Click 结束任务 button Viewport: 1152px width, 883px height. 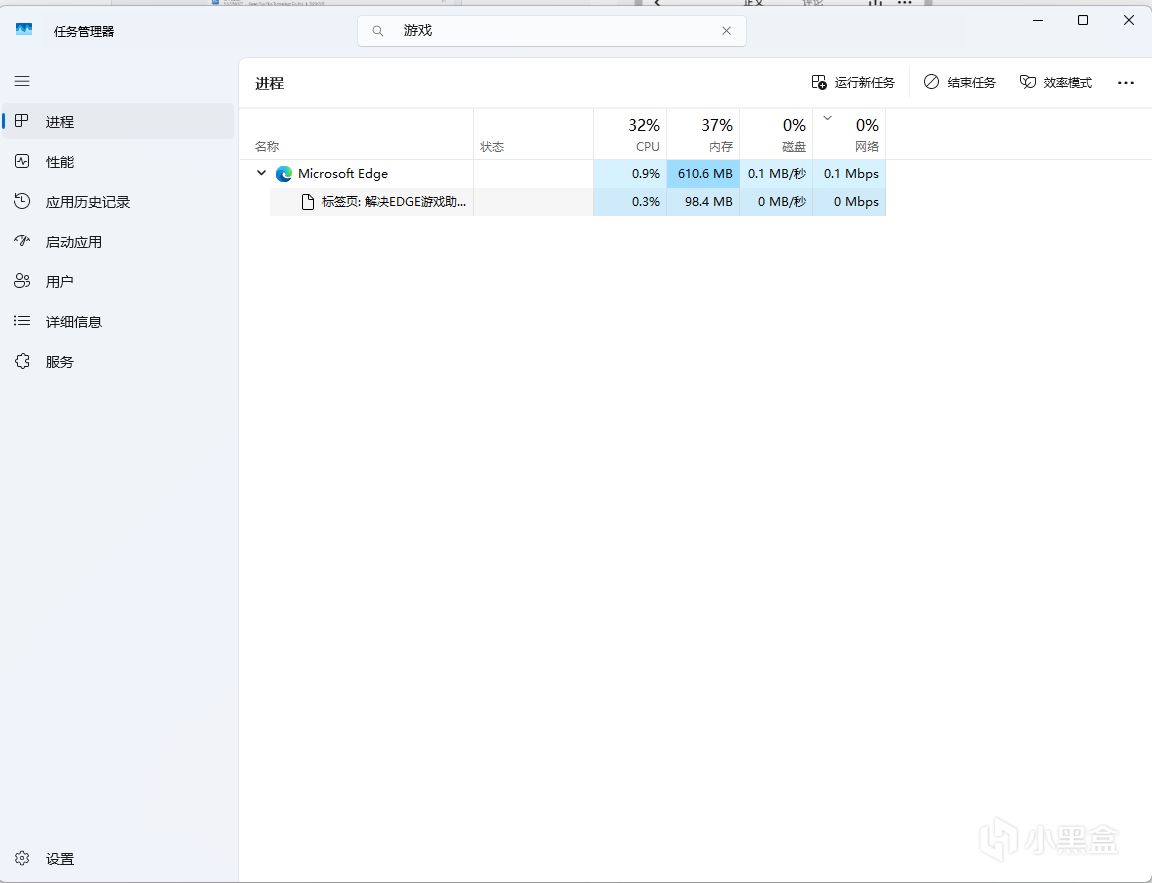click(960, 82)
